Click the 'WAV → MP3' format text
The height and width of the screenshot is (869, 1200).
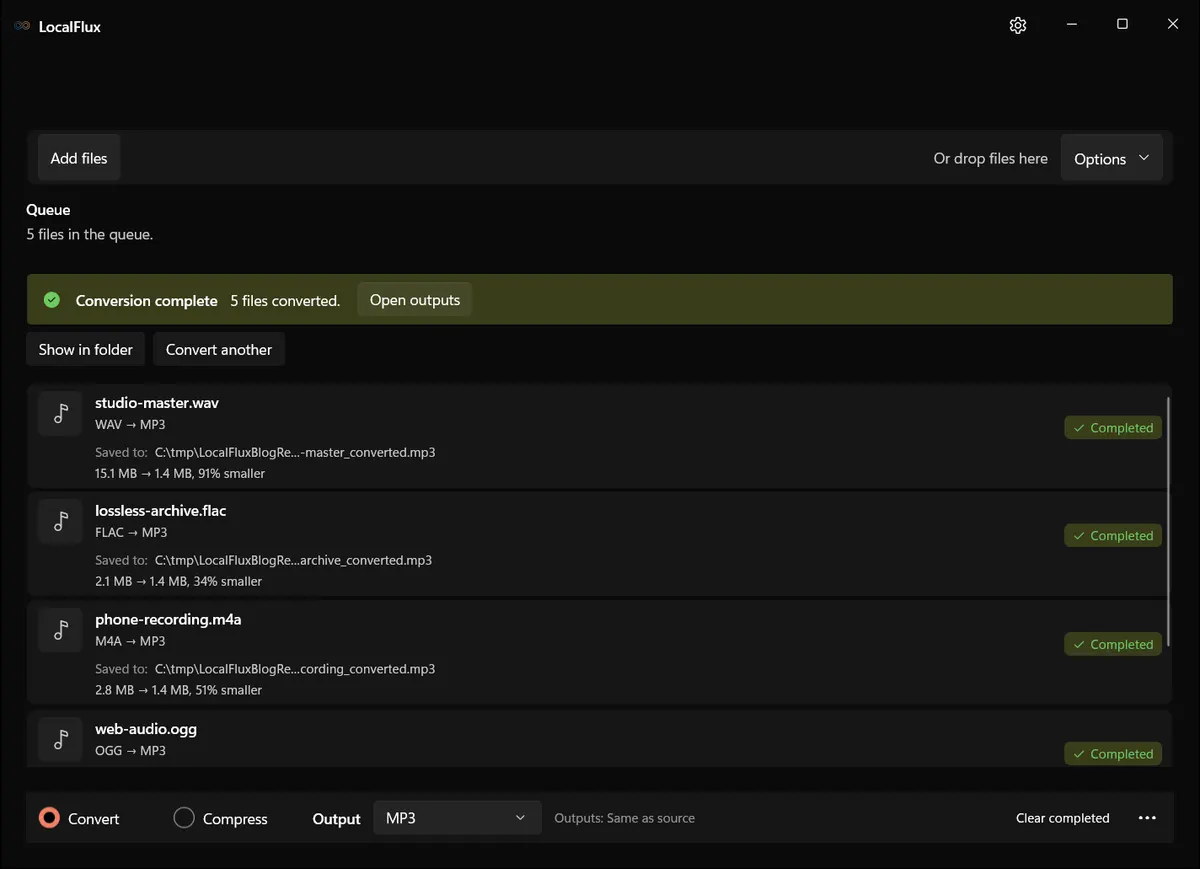point(130,425)
